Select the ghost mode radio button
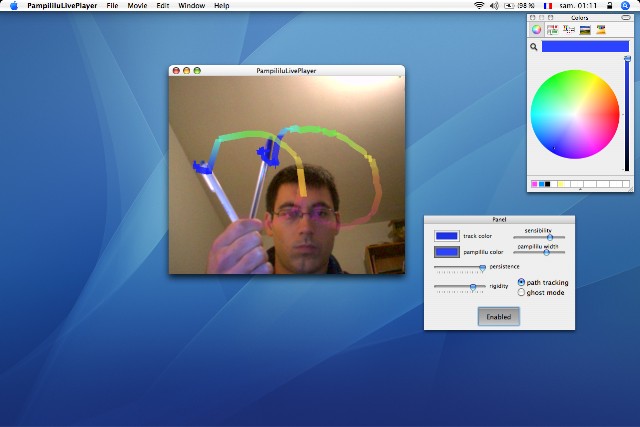This screenshot has width=640, height=427. tap(521, 292)
